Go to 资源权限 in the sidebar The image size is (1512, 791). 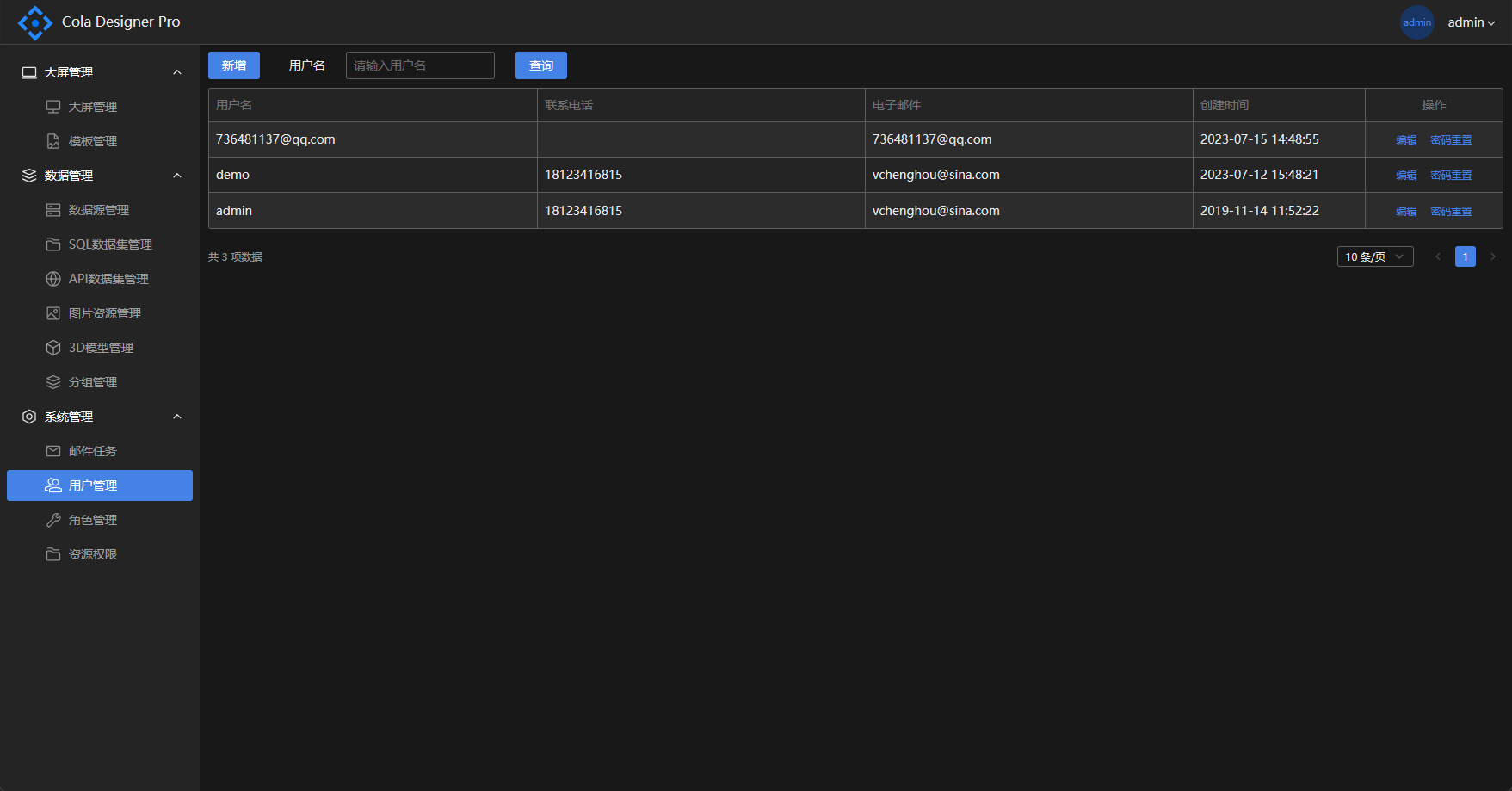tap(93, 554)
